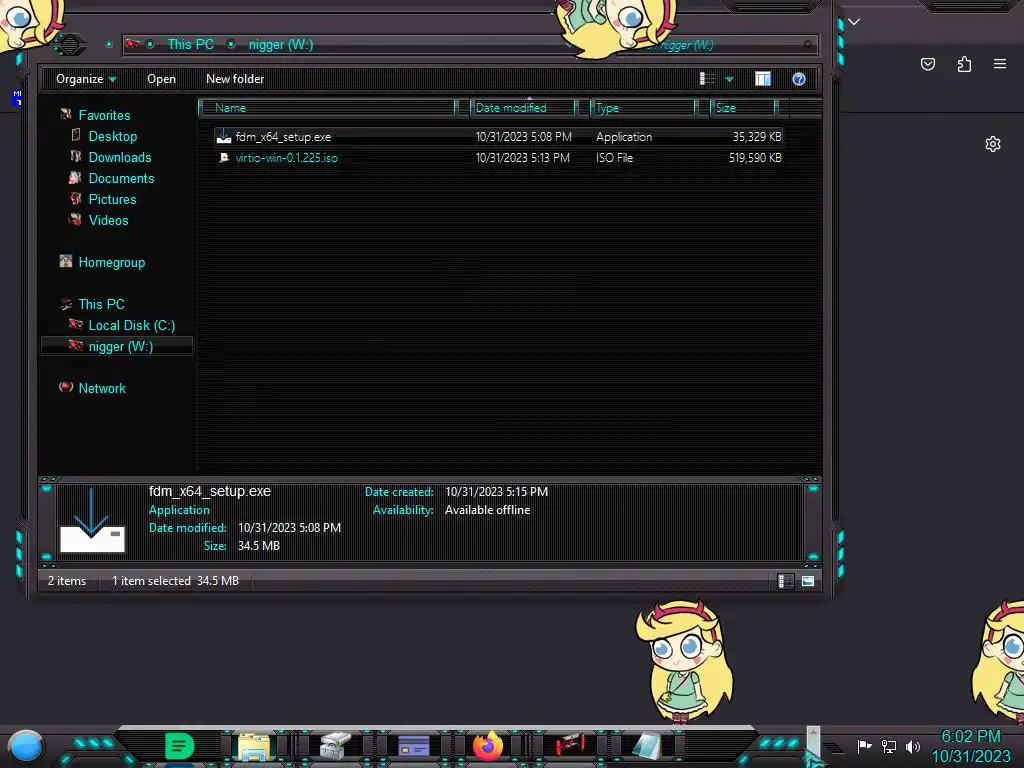Click the Firefox page settings gear icon
Screen dimensions: 1024x768
point(993,144)
